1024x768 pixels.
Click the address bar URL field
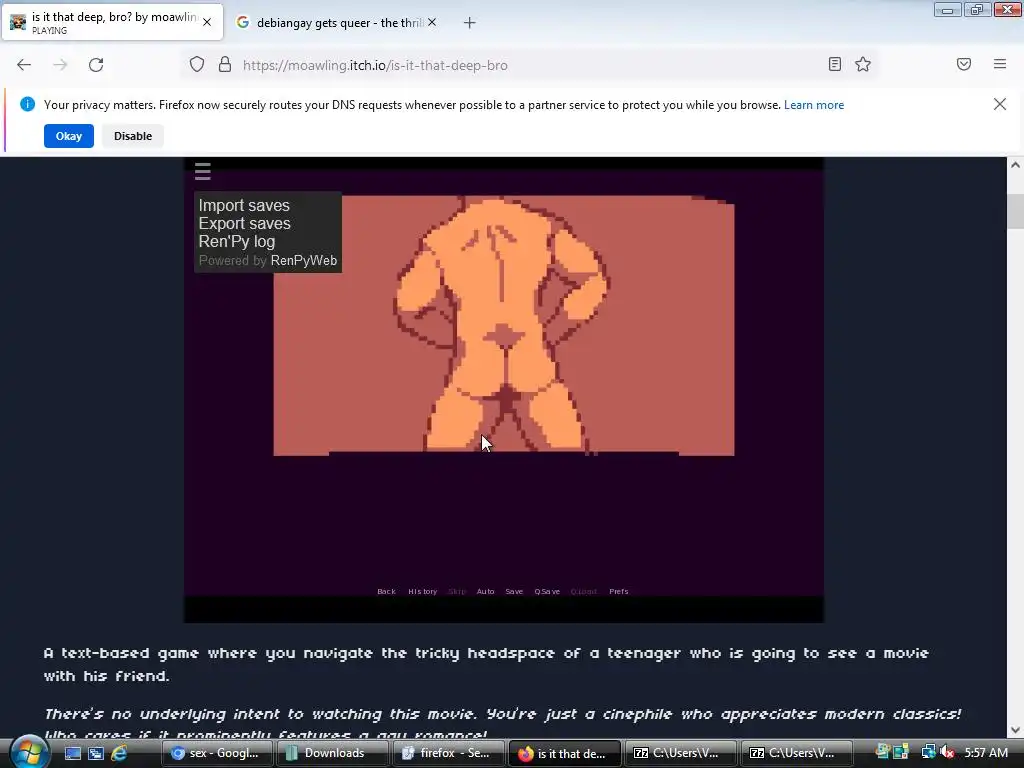529,65
